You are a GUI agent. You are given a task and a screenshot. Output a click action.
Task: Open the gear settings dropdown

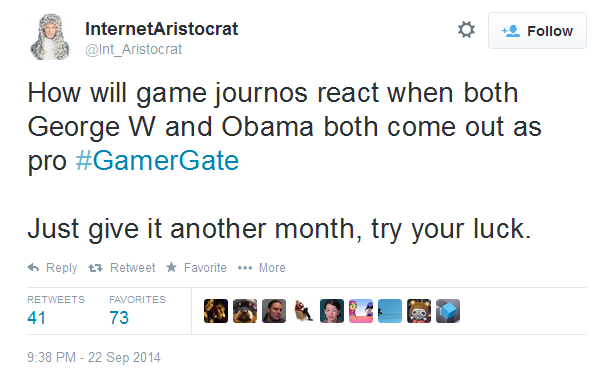point(466,30)
